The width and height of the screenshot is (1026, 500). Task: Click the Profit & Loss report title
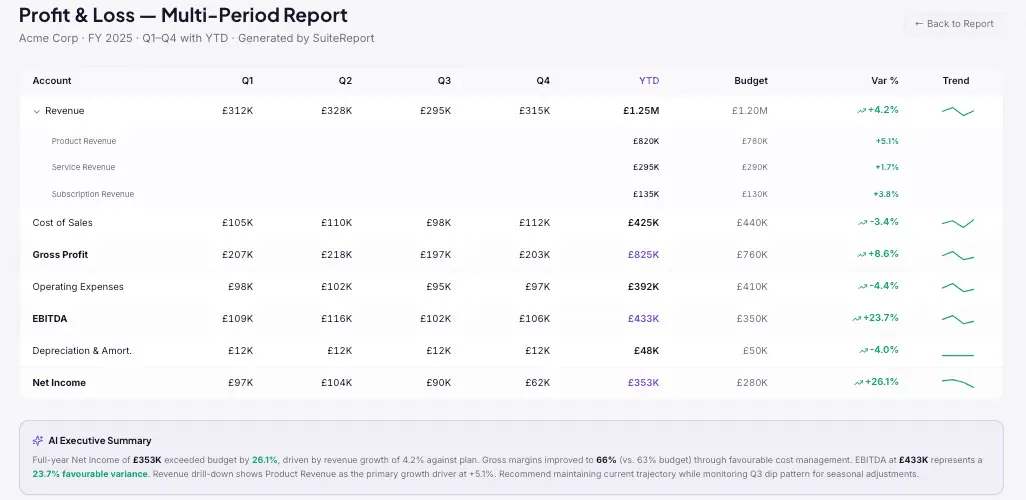[x=183, y=15]
